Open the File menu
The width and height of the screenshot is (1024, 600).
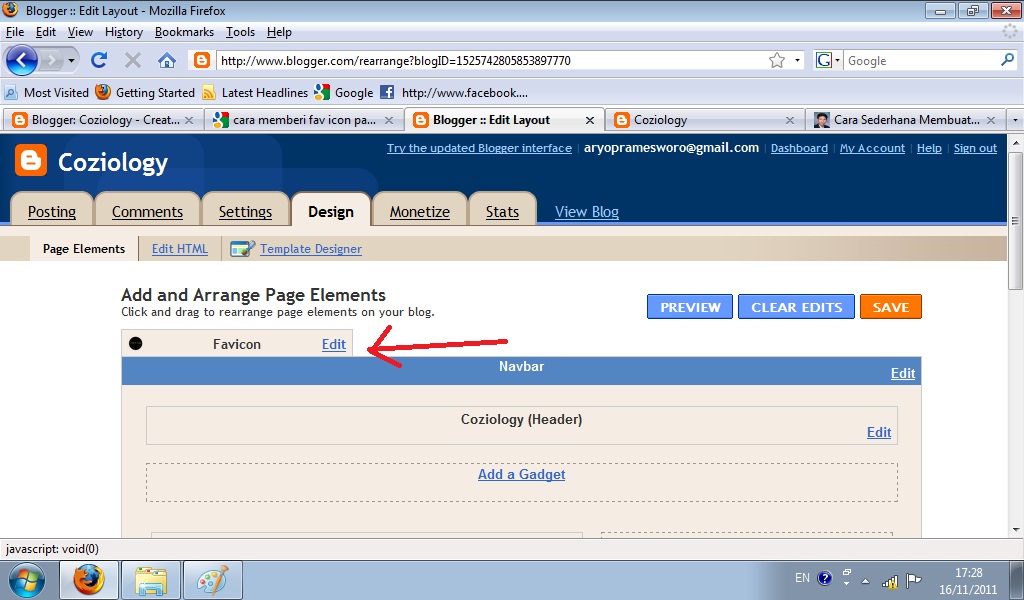click(x=15, y=32)
